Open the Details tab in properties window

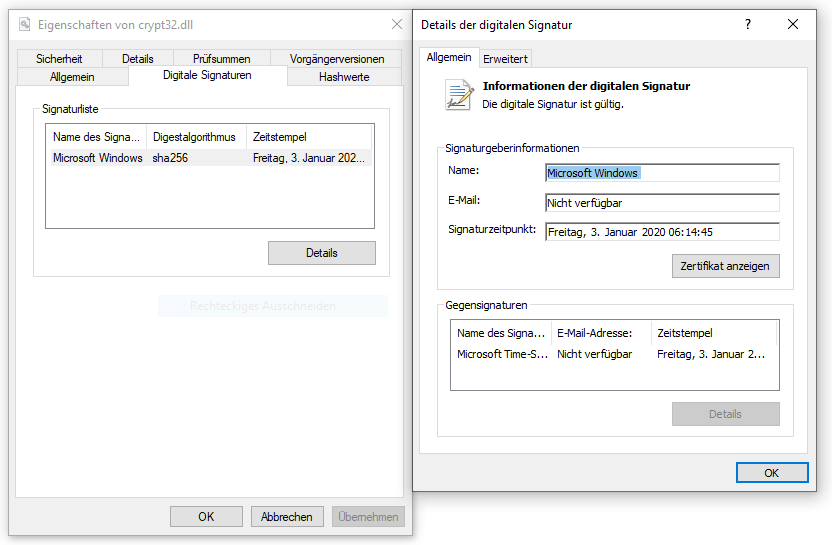[137, 58]
